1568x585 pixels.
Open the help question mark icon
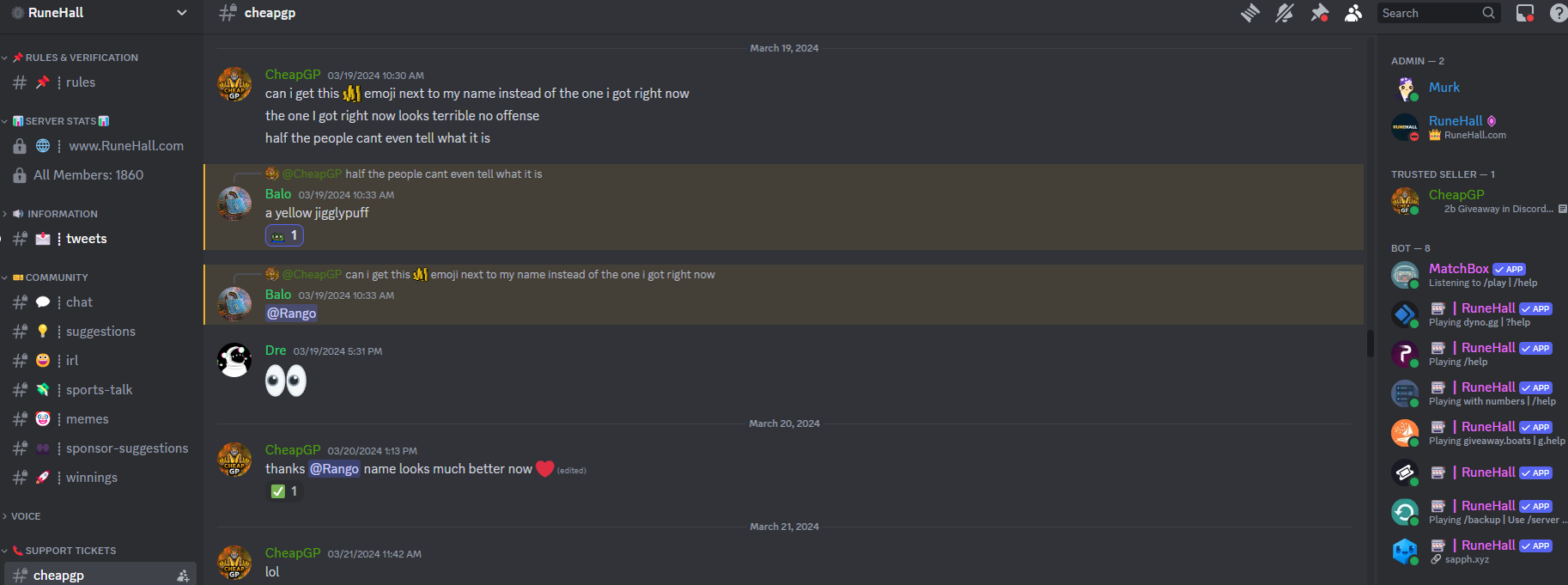click(1559, 13)
